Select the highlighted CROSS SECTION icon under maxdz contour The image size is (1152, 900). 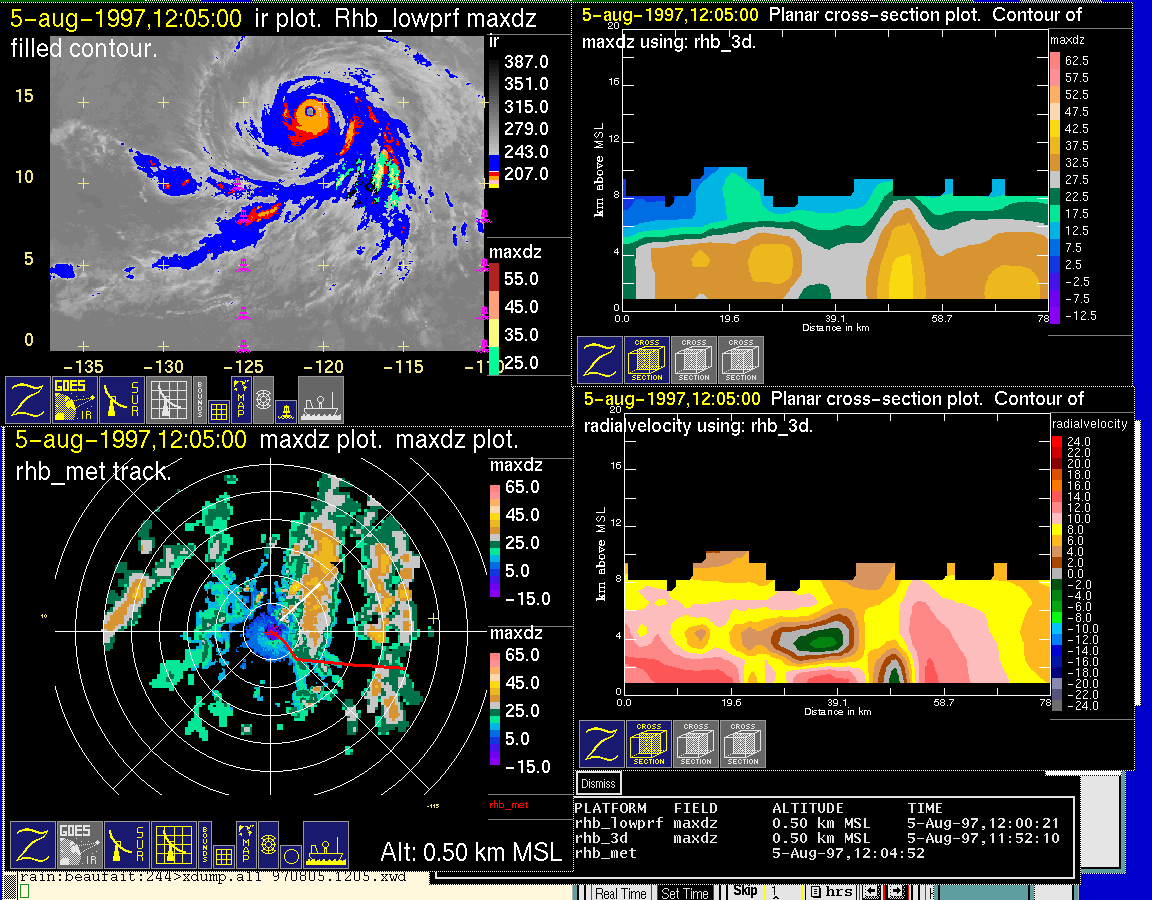coord(647,360)
